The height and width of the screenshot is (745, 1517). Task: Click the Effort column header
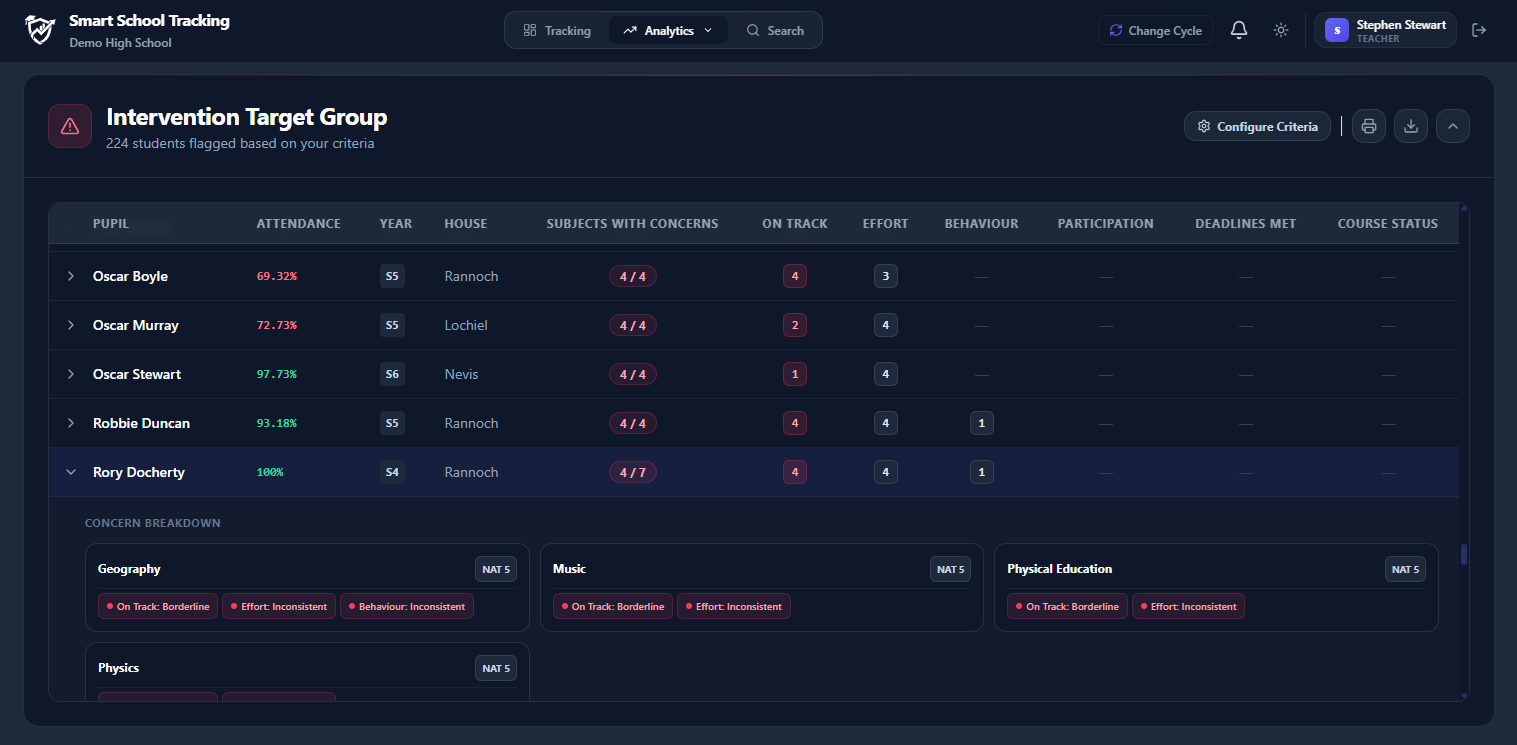pyautogui.click(x=886, y=224)
